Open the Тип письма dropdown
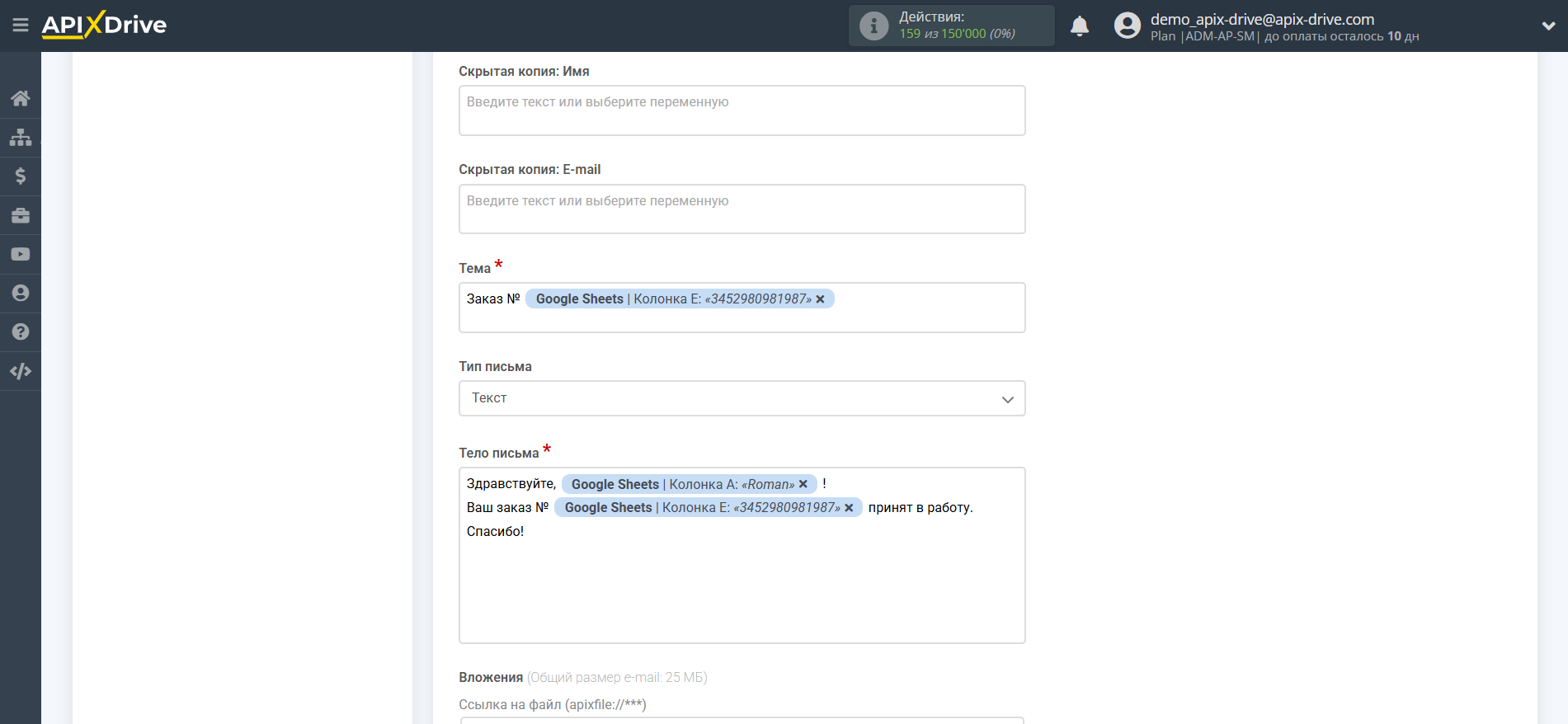This screenshot has width=1568, height=724. pos(742,398)
